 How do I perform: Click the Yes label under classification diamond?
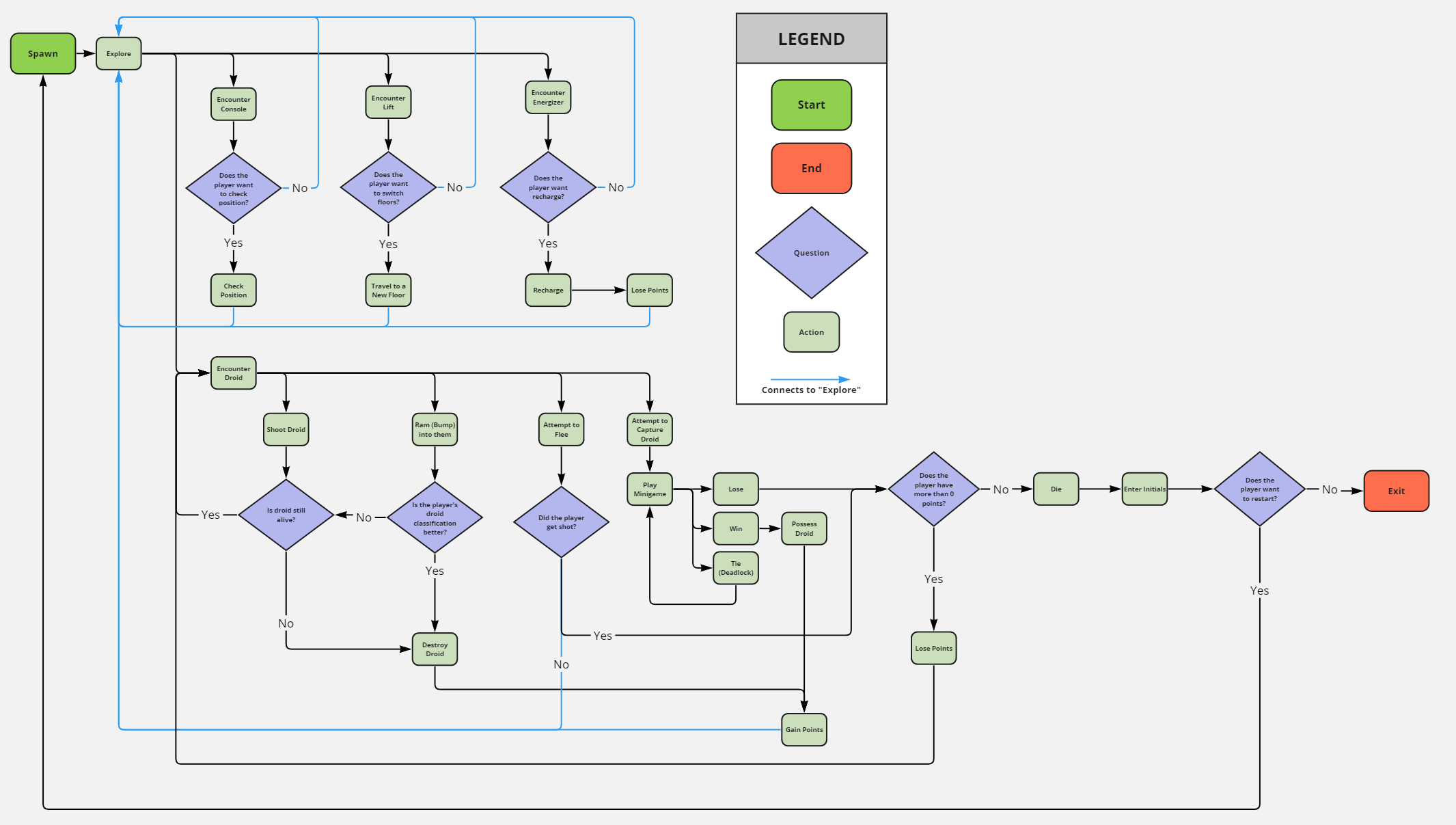pyautogui.click(x=435, y=571)
